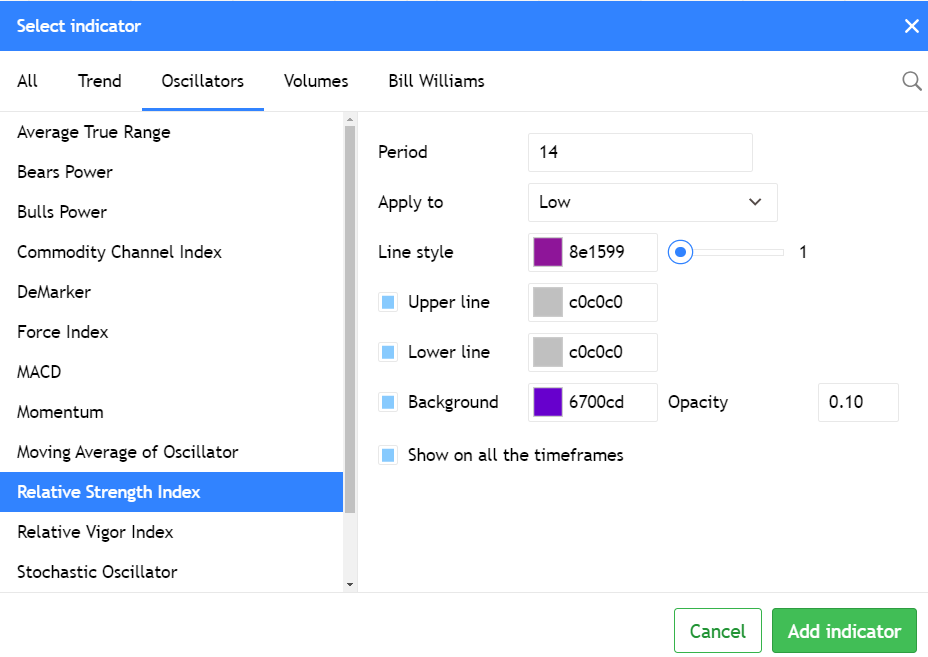
Task: Close the Select indicator dialog
Action: point(911,26)
